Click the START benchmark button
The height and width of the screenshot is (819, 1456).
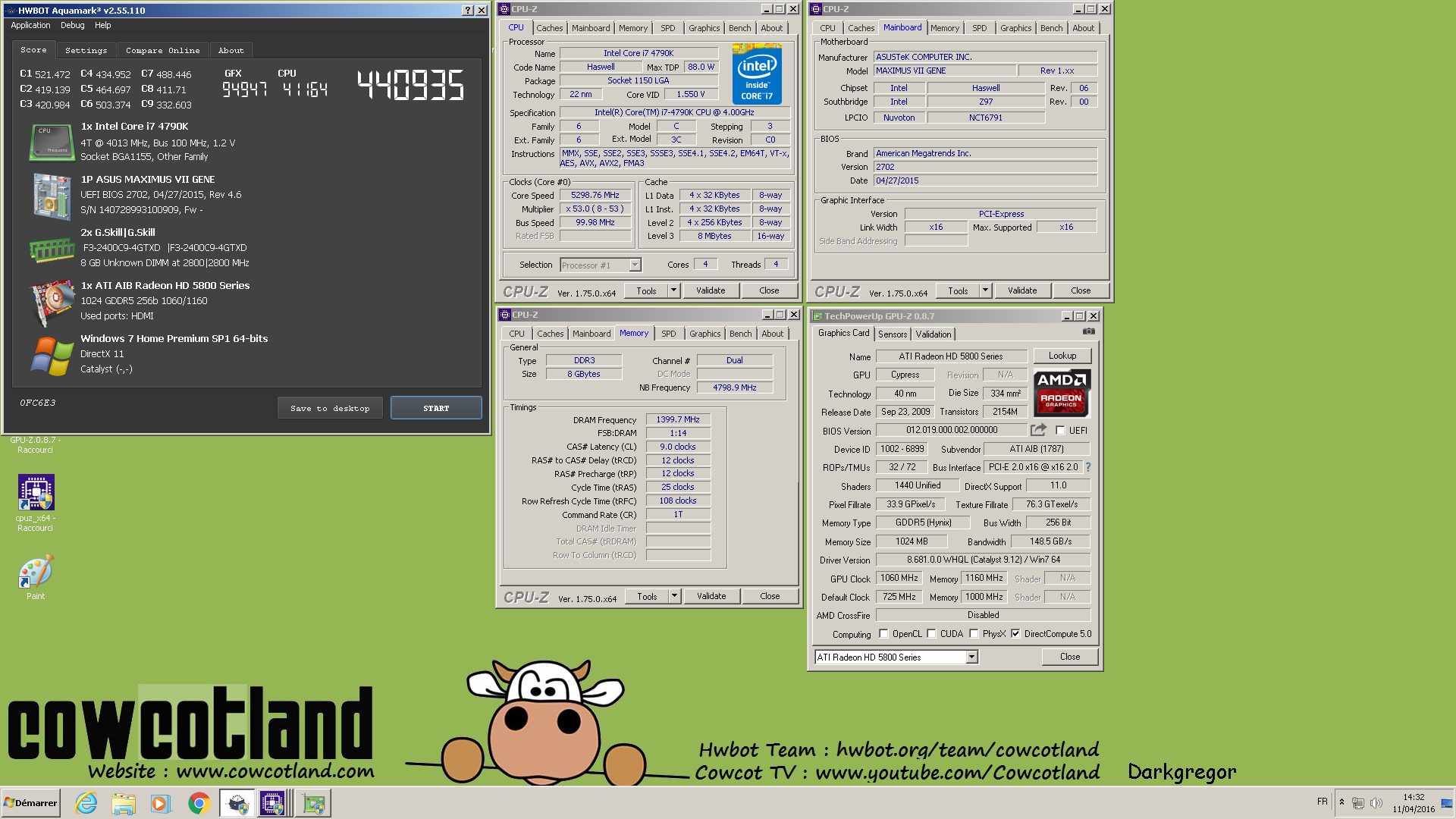(x=436, y=408)
